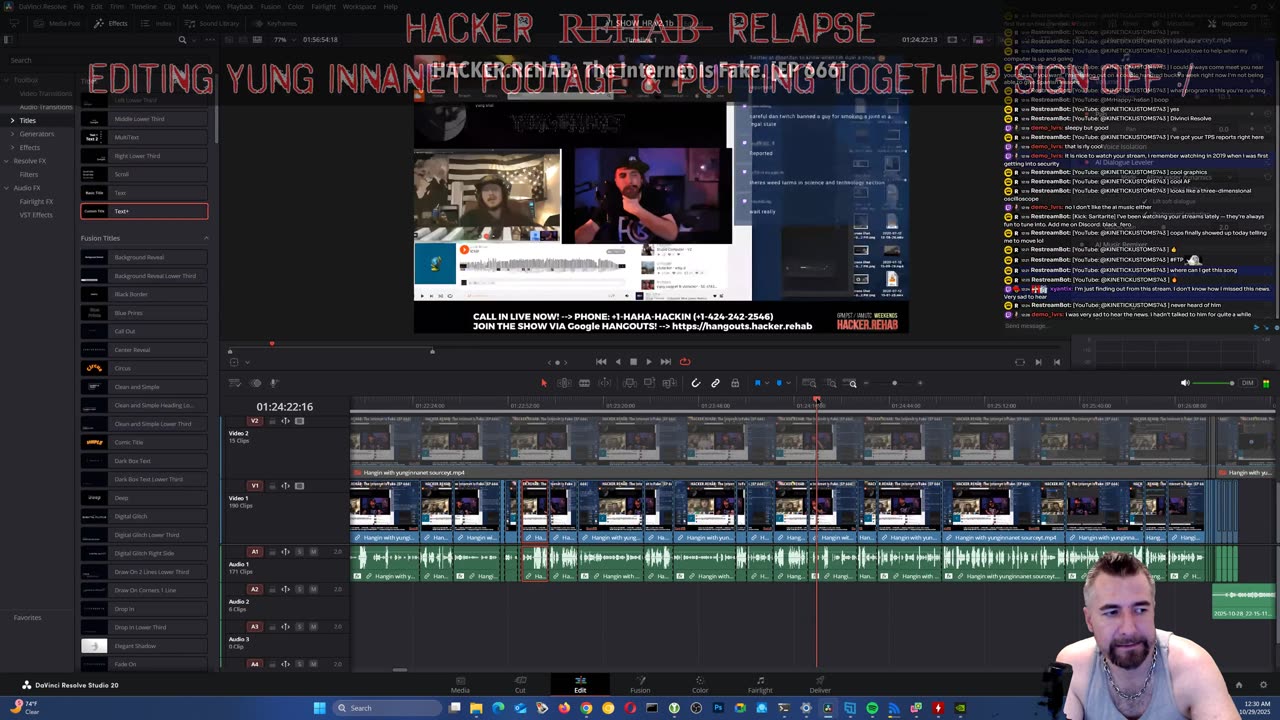Play the timeline forward
Viewport: 1280px width, 720px height.
648,362
